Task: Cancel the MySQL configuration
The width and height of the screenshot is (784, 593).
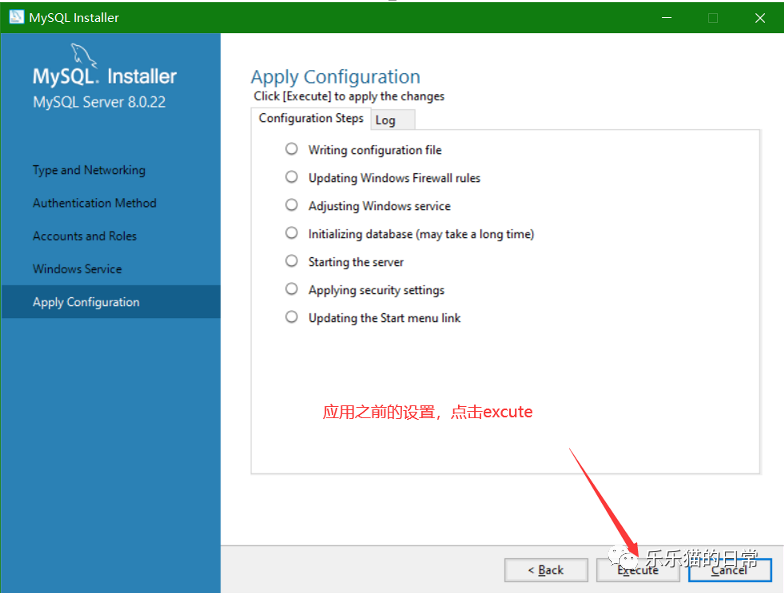Action: point(730,570)
